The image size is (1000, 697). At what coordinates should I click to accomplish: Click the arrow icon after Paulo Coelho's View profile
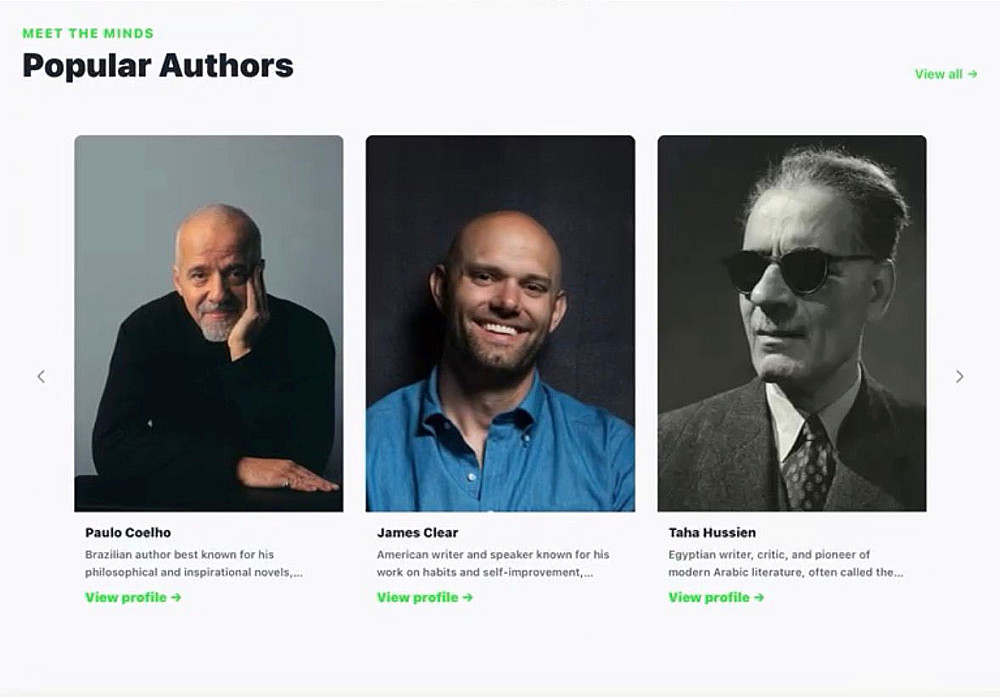[x=176, y=598]
